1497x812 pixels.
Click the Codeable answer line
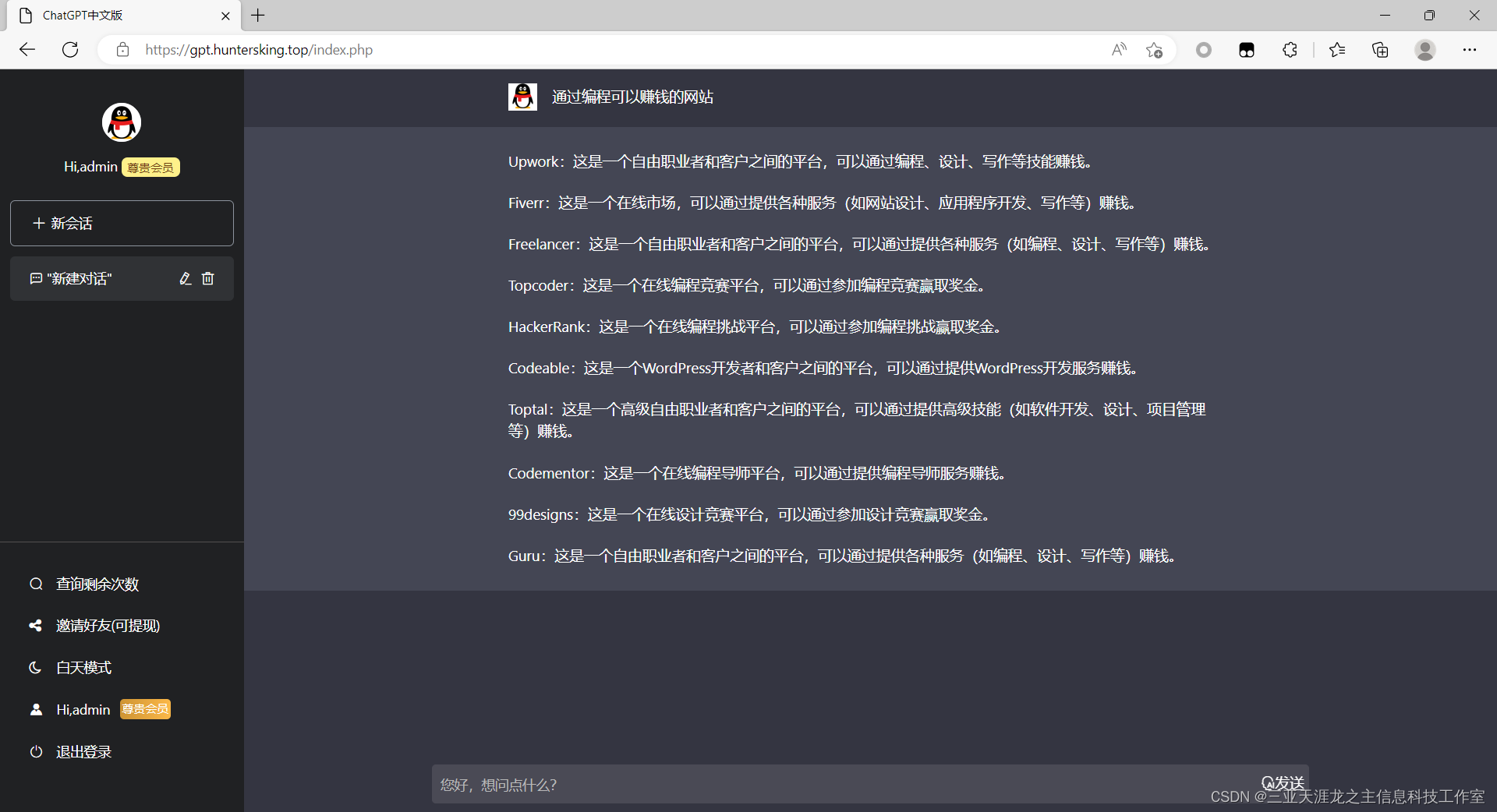click(x=825, y=368)
